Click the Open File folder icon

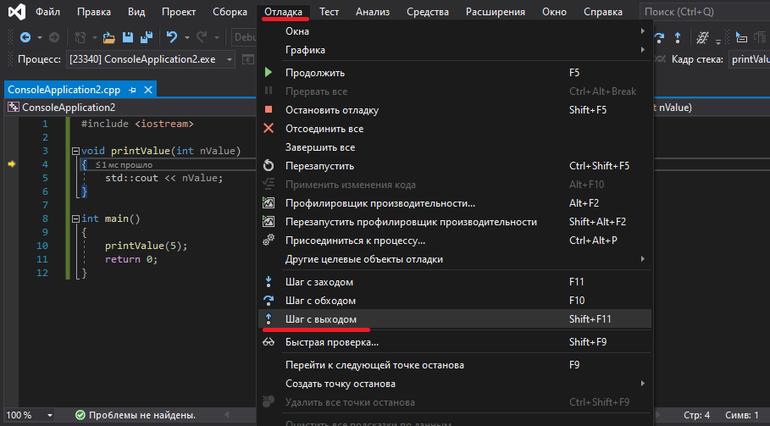(109, 37)
